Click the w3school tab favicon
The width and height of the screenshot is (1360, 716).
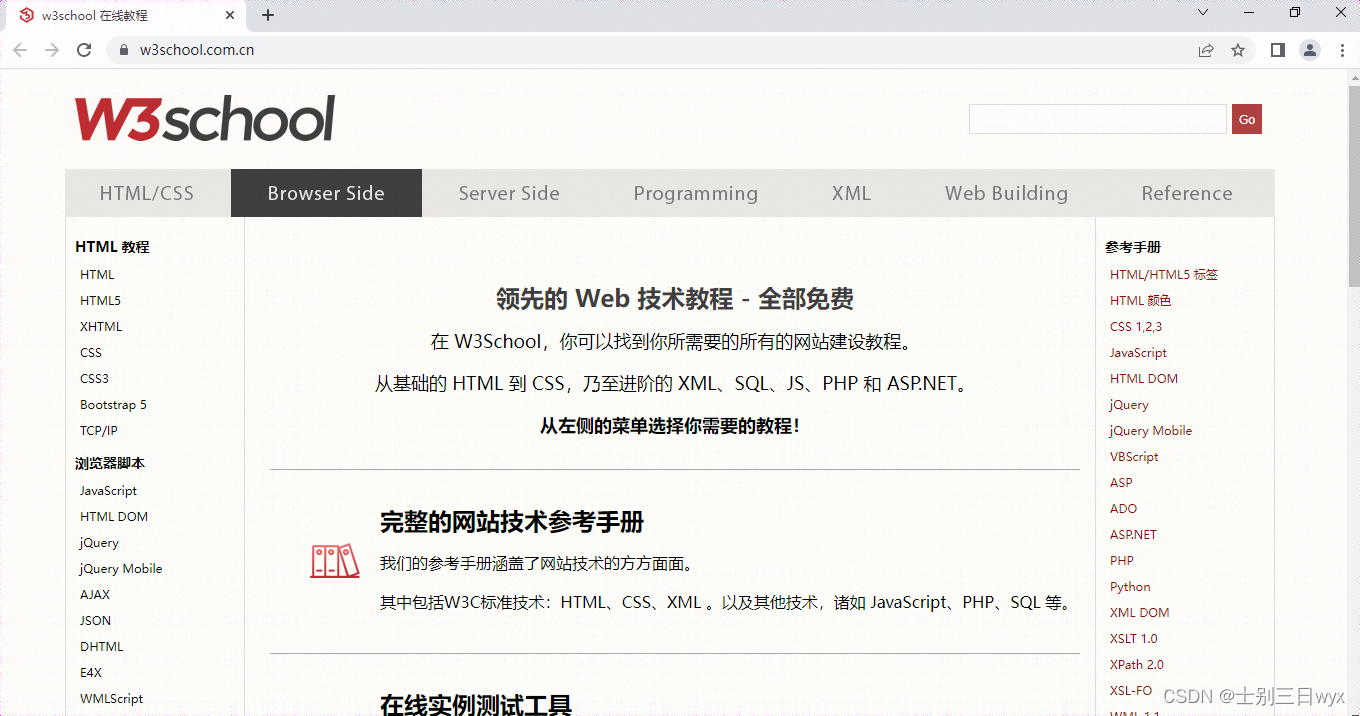click(27, 15)
